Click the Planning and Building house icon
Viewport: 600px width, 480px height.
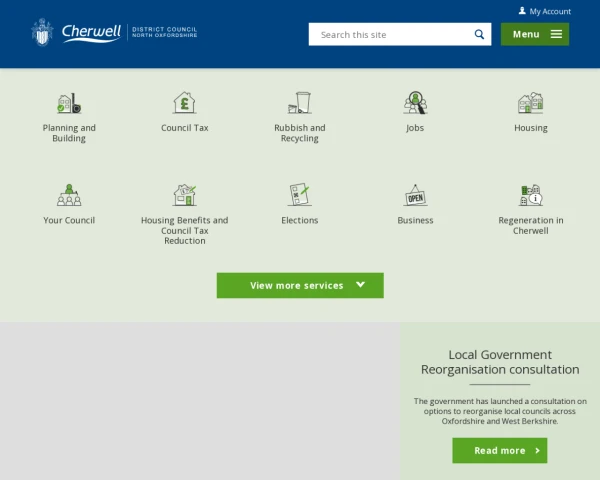point(69,103)
